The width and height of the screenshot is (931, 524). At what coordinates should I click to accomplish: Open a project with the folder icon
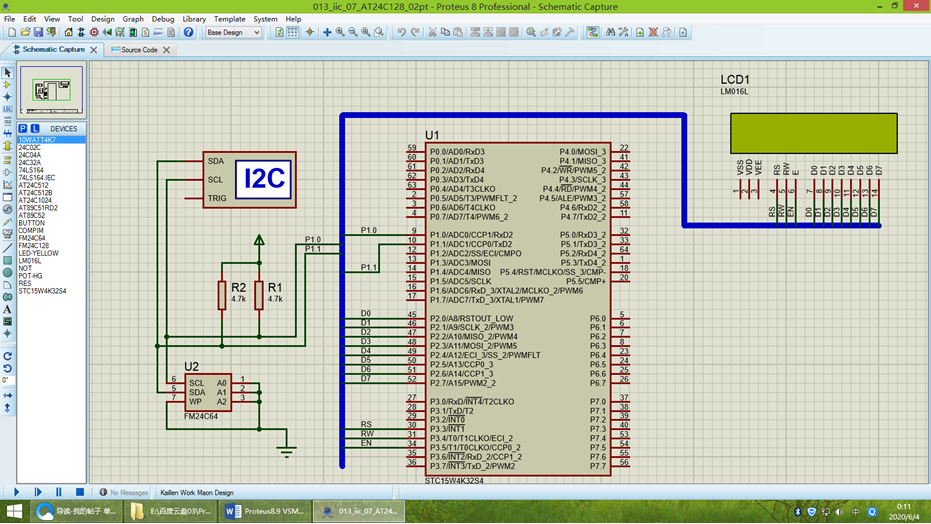click(25, 32)
